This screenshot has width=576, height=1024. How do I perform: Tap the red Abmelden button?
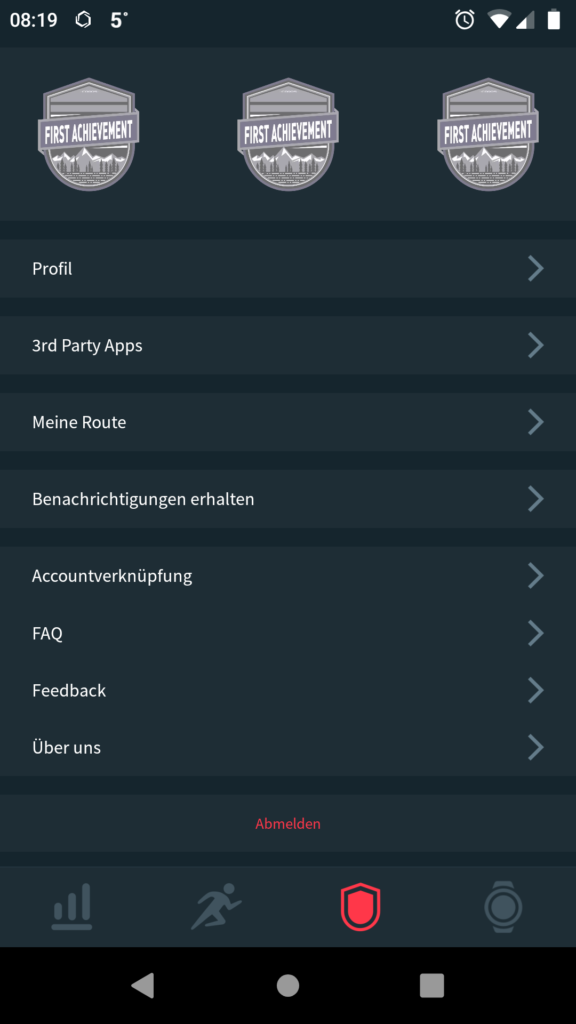[288, 824]
